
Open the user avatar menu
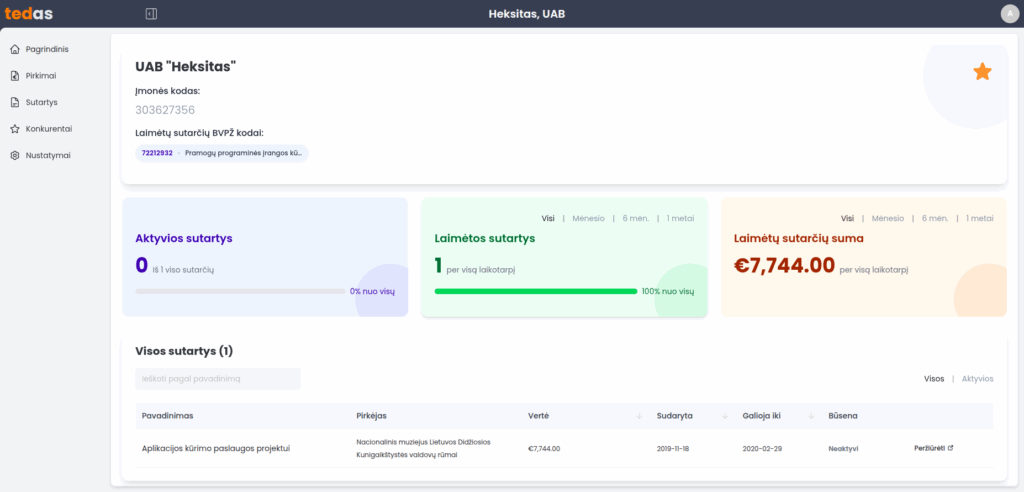click(1010, 14)
